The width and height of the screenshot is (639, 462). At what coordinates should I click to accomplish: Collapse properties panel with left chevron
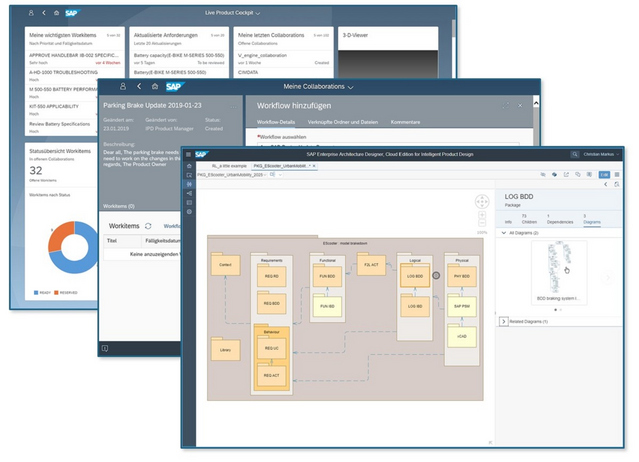point(606,185)
